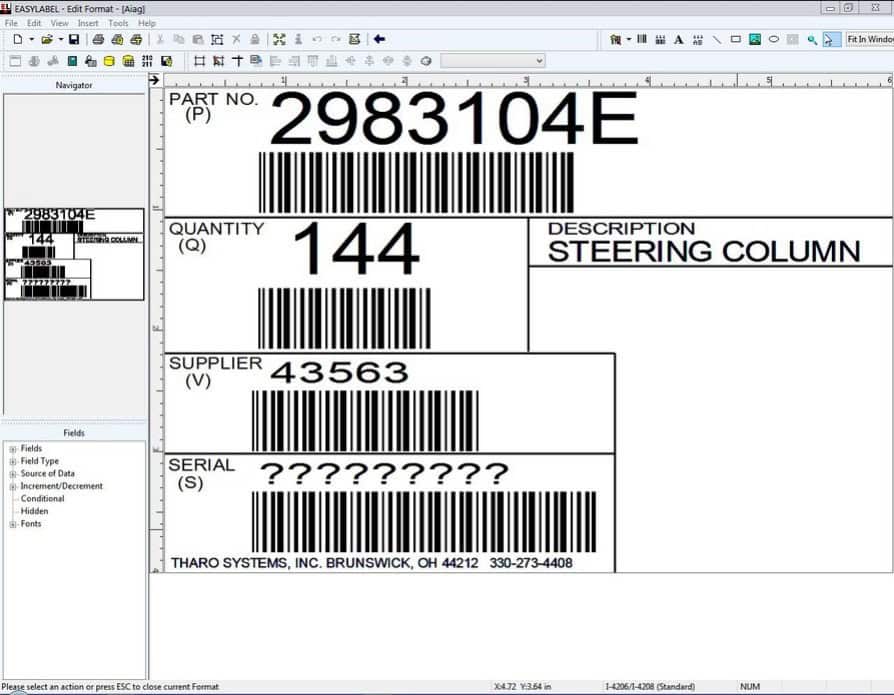Click the Navigator label thumbnail preview
The width and height of the screenshot is (894, 695).
point(74,254)
